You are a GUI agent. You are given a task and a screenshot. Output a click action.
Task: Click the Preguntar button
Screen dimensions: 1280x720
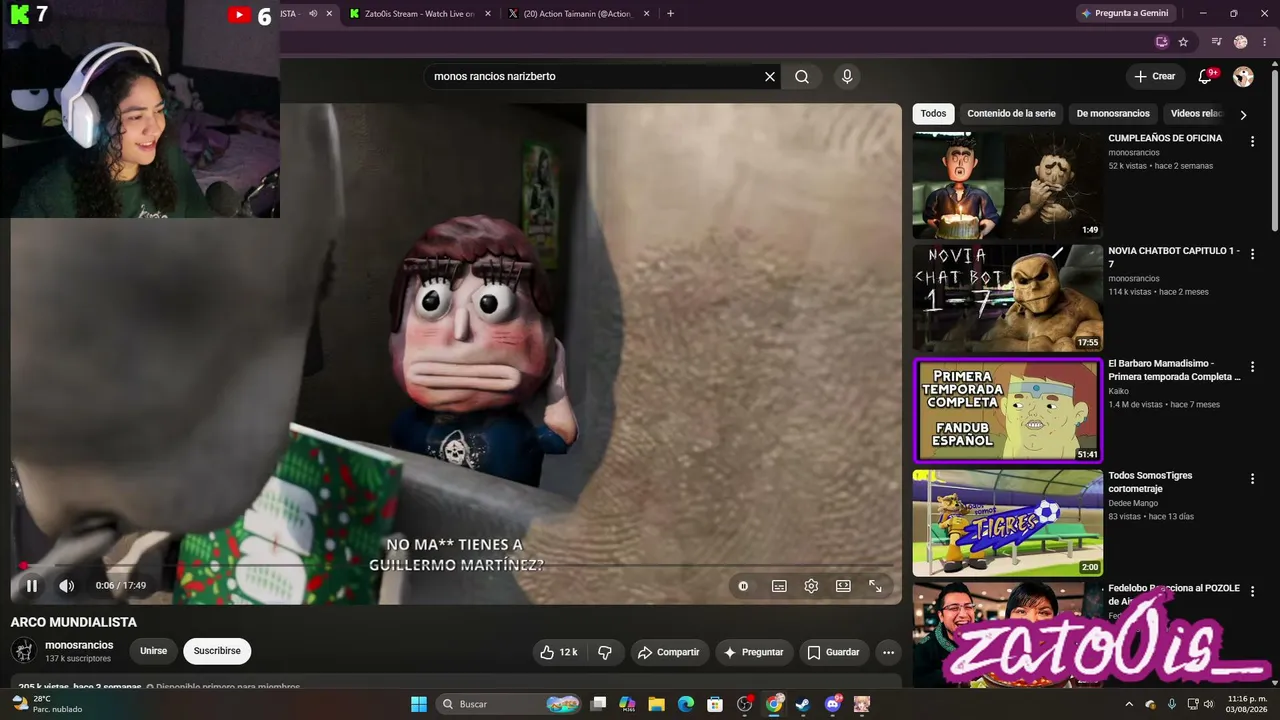[754, 652]
